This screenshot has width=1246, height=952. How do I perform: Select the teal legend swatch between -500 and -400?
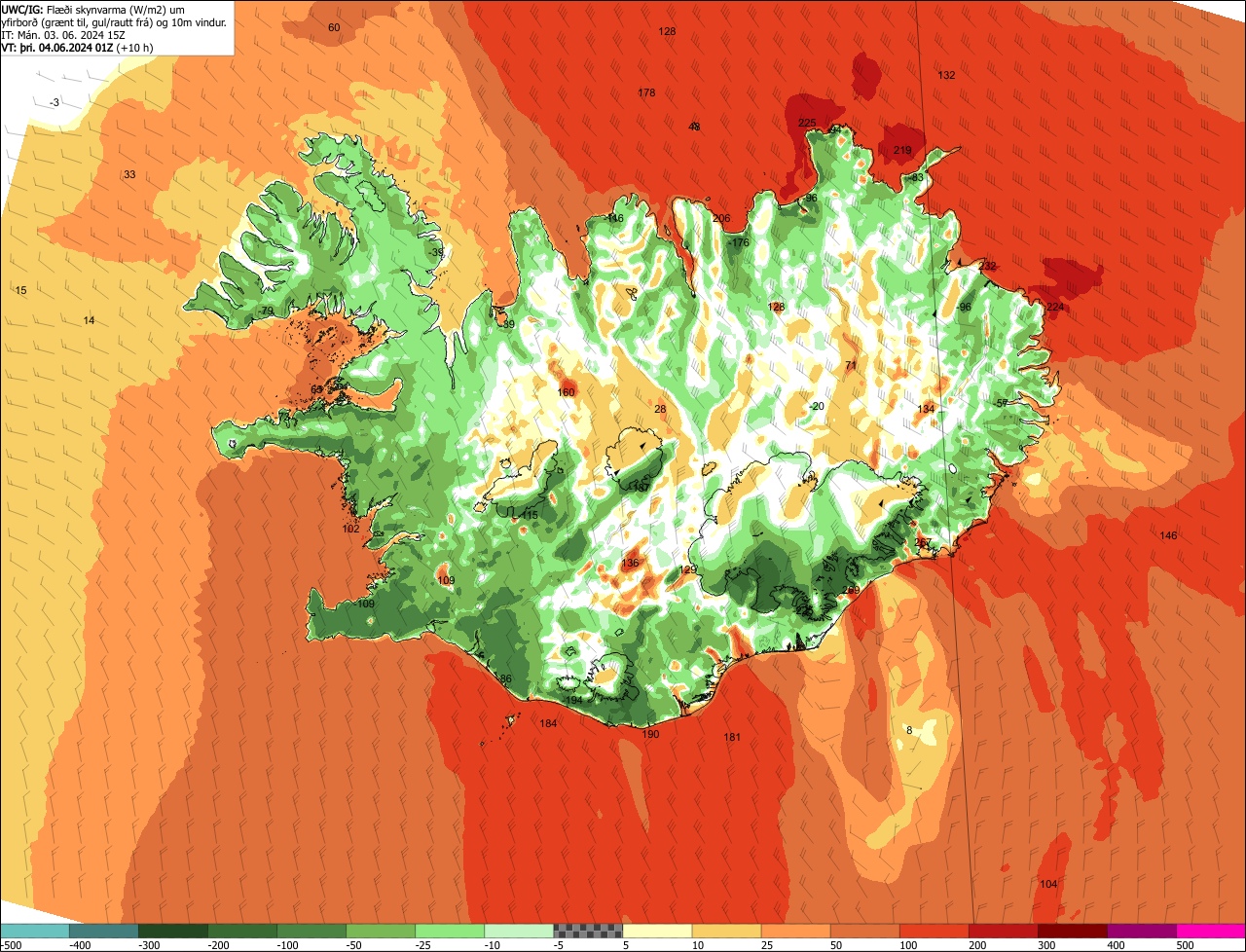[x=34, y=931]
